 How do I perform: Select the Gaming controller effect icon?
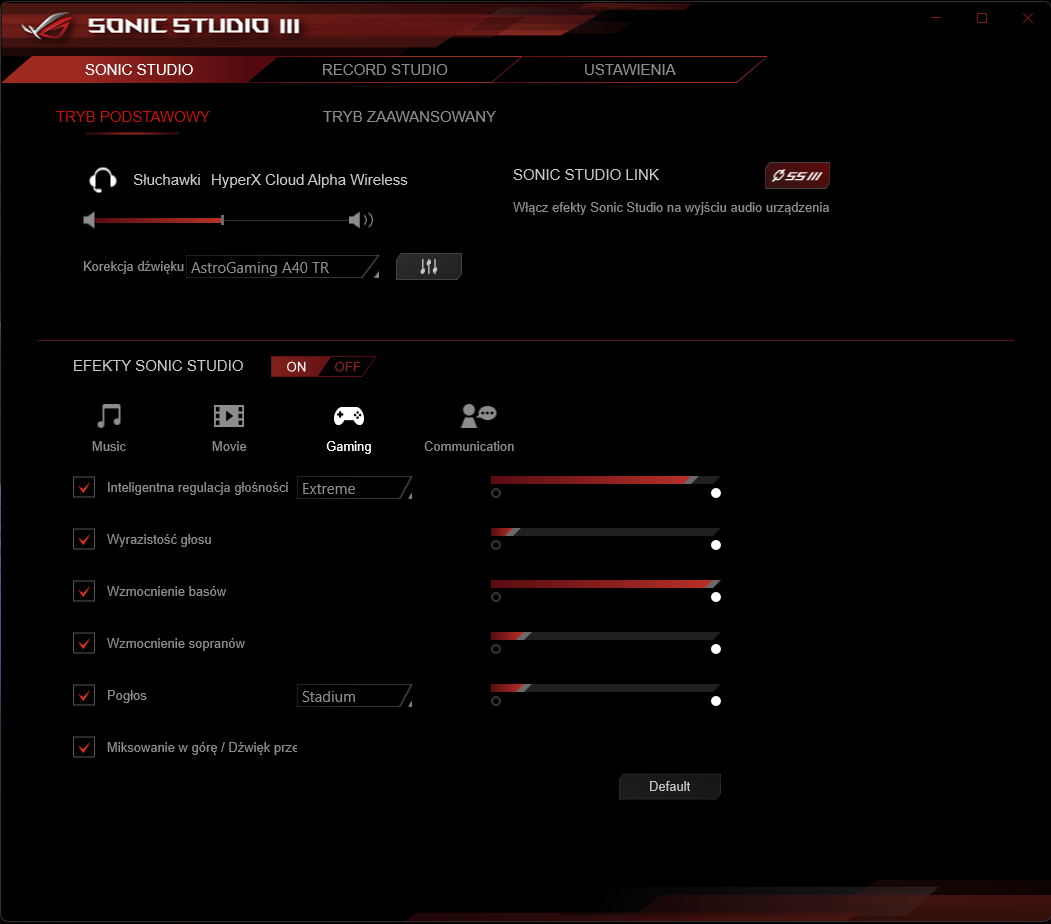(349, 416)
